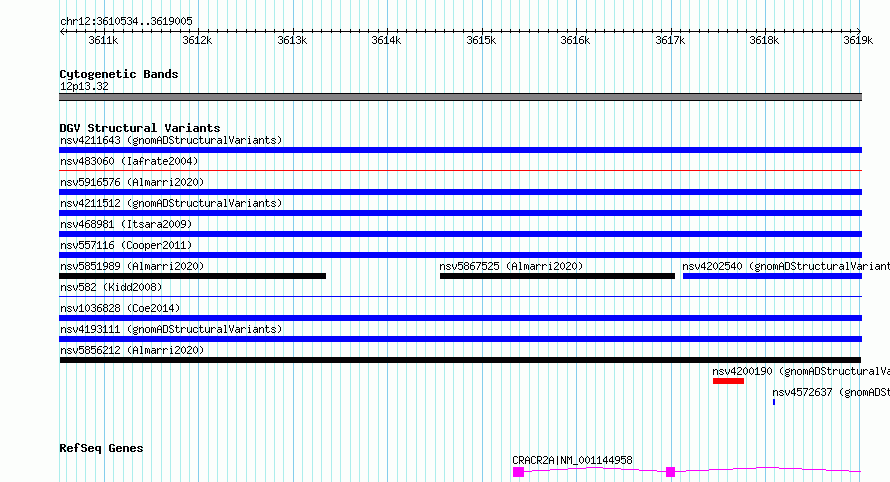
Task: Click the 3618k ruler tick label
Action: pos(764,40)
